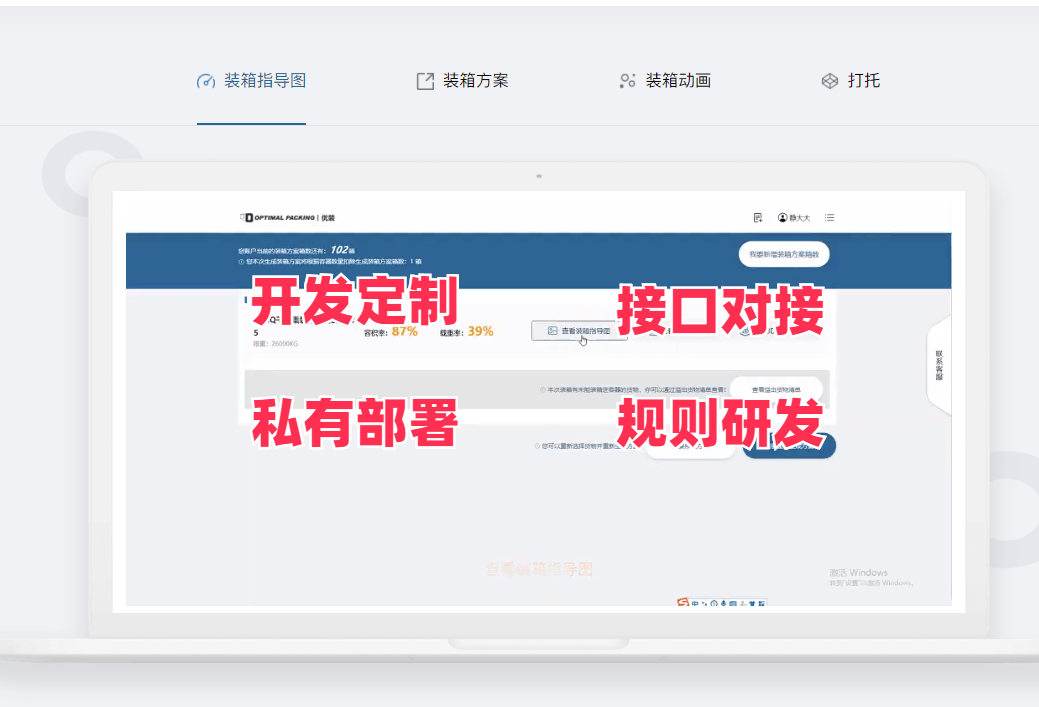Viewport: 1039px width, 707px height.
Task: Click the 载重率 39% value
Action: 480,331
